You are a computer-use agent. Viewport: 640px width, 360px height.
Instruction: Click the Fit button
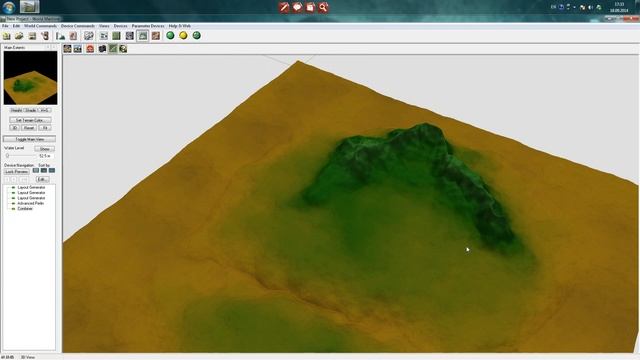coord(45,128)
